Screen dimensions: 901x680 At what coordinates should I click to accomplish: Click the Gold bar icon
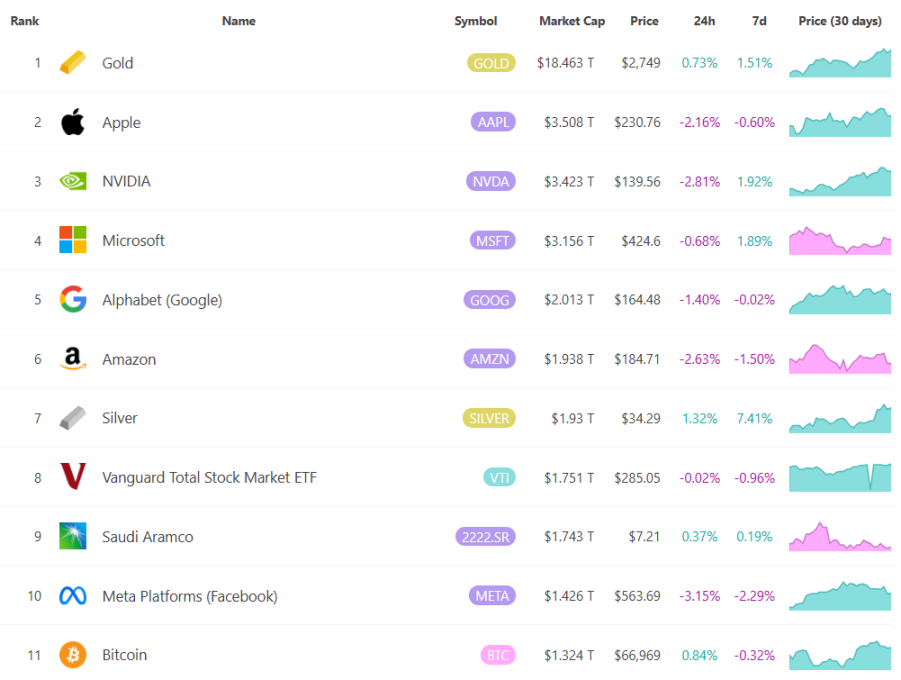pyautogui.click(x=73, y=63)
